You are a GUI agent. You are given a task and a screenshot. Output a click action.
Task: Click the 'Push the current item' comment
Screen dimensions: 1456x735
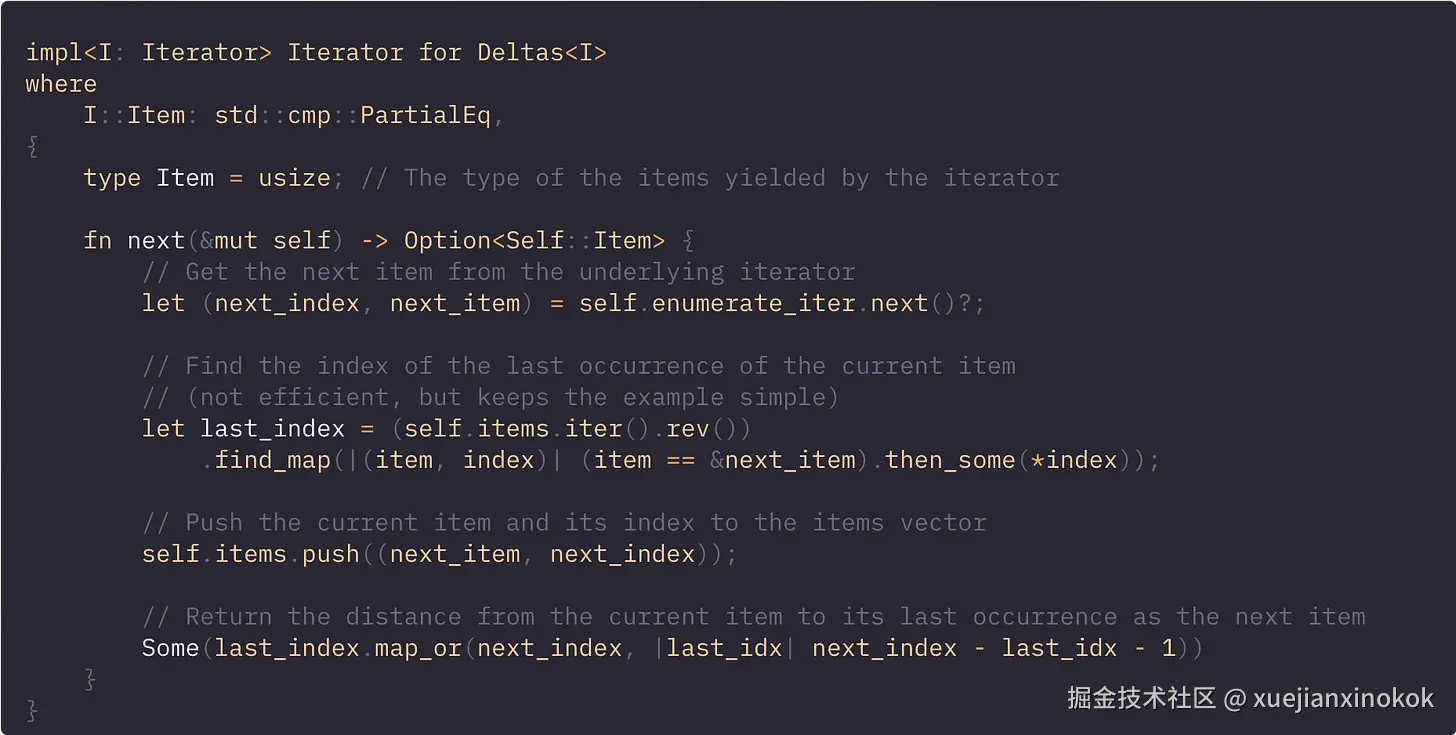pos(564,523)
